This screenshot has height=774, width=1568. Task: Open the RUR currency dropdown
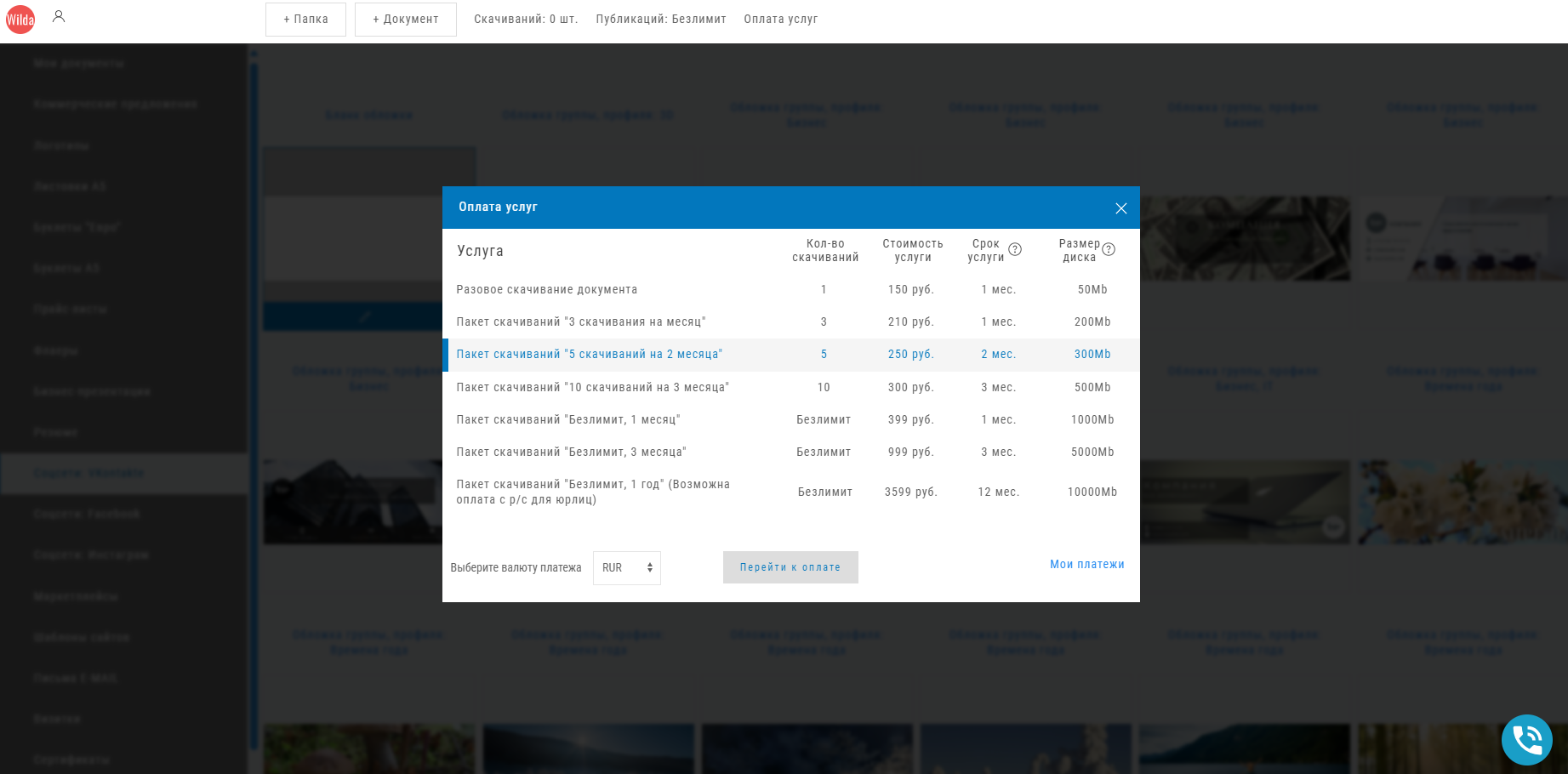tap(627, 568)
